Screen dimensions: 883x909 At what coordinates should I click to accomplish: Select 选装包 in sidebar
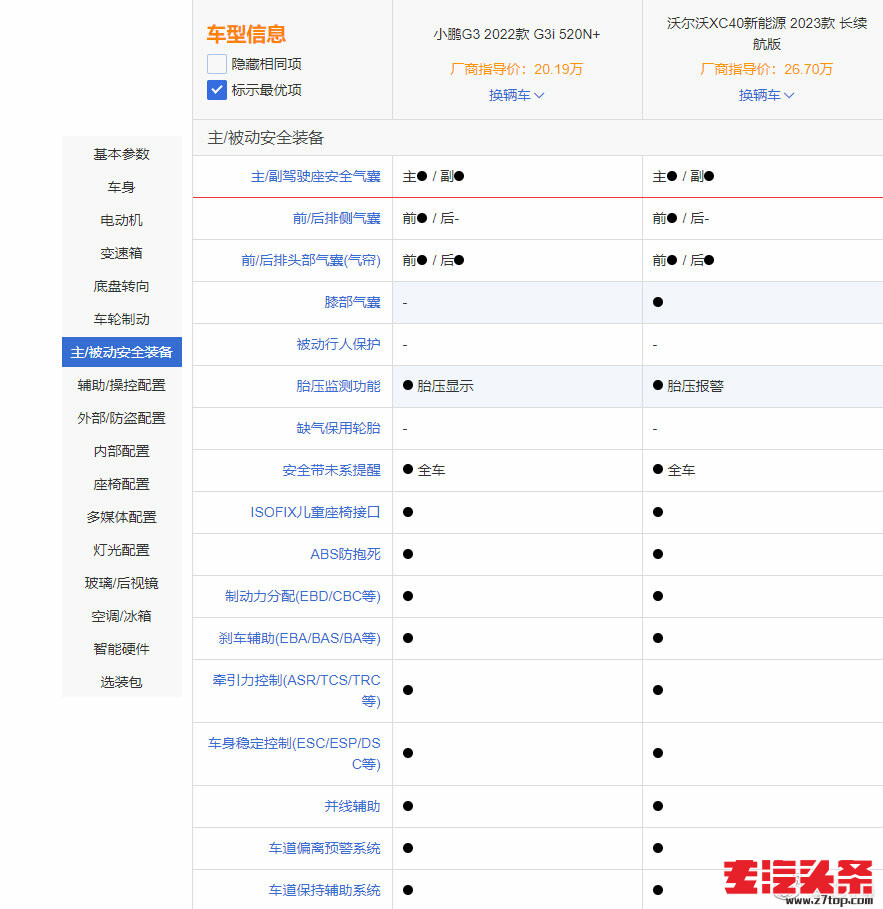coord(122,682)
